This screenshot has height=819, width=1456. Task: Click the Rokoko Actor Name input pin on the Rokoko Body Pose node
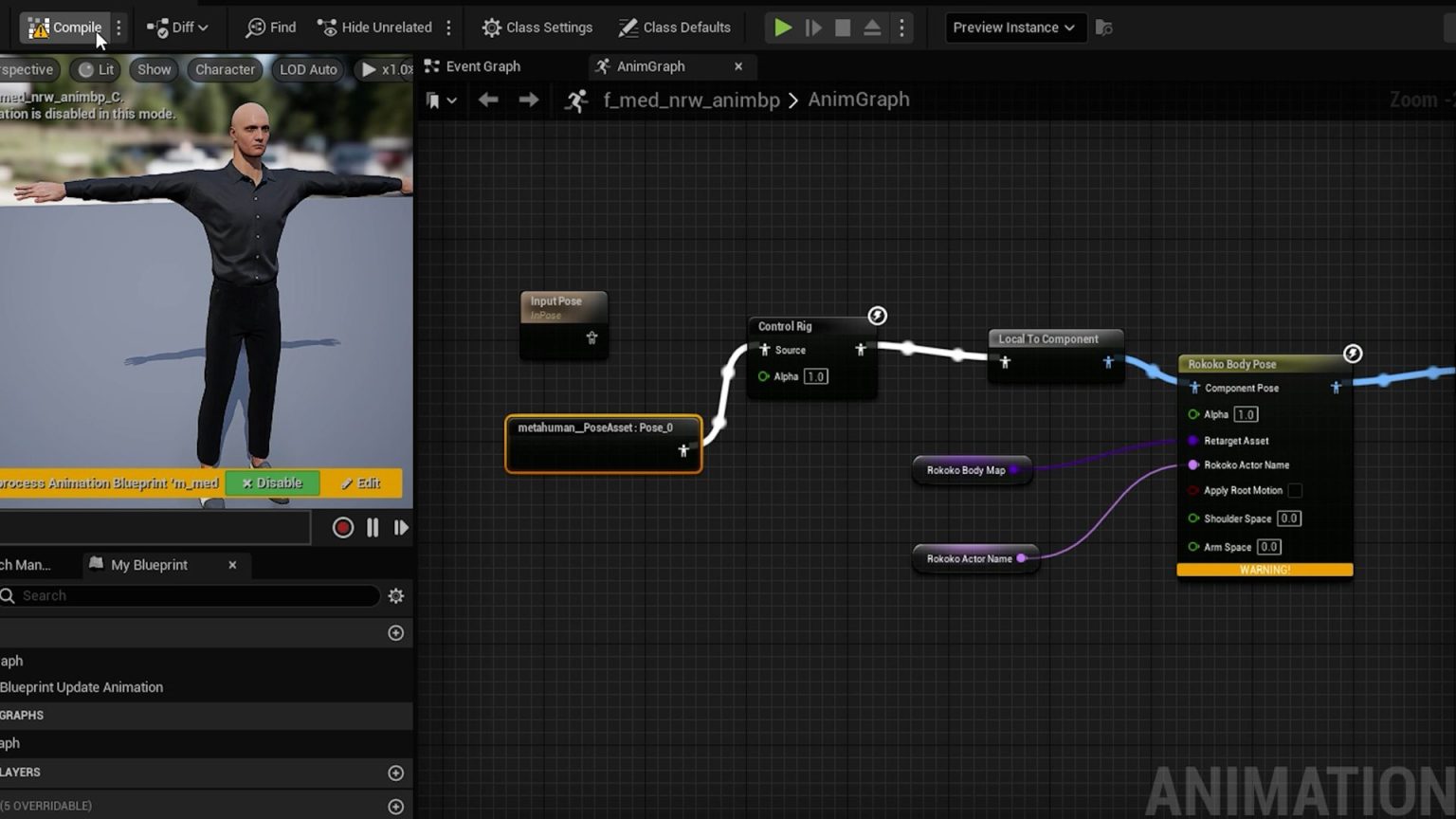tap(1193, 465)
